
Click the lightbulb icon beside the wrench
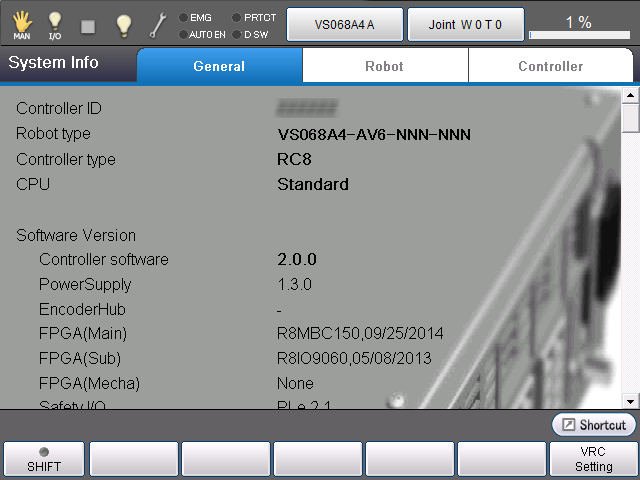pos(123,24)
